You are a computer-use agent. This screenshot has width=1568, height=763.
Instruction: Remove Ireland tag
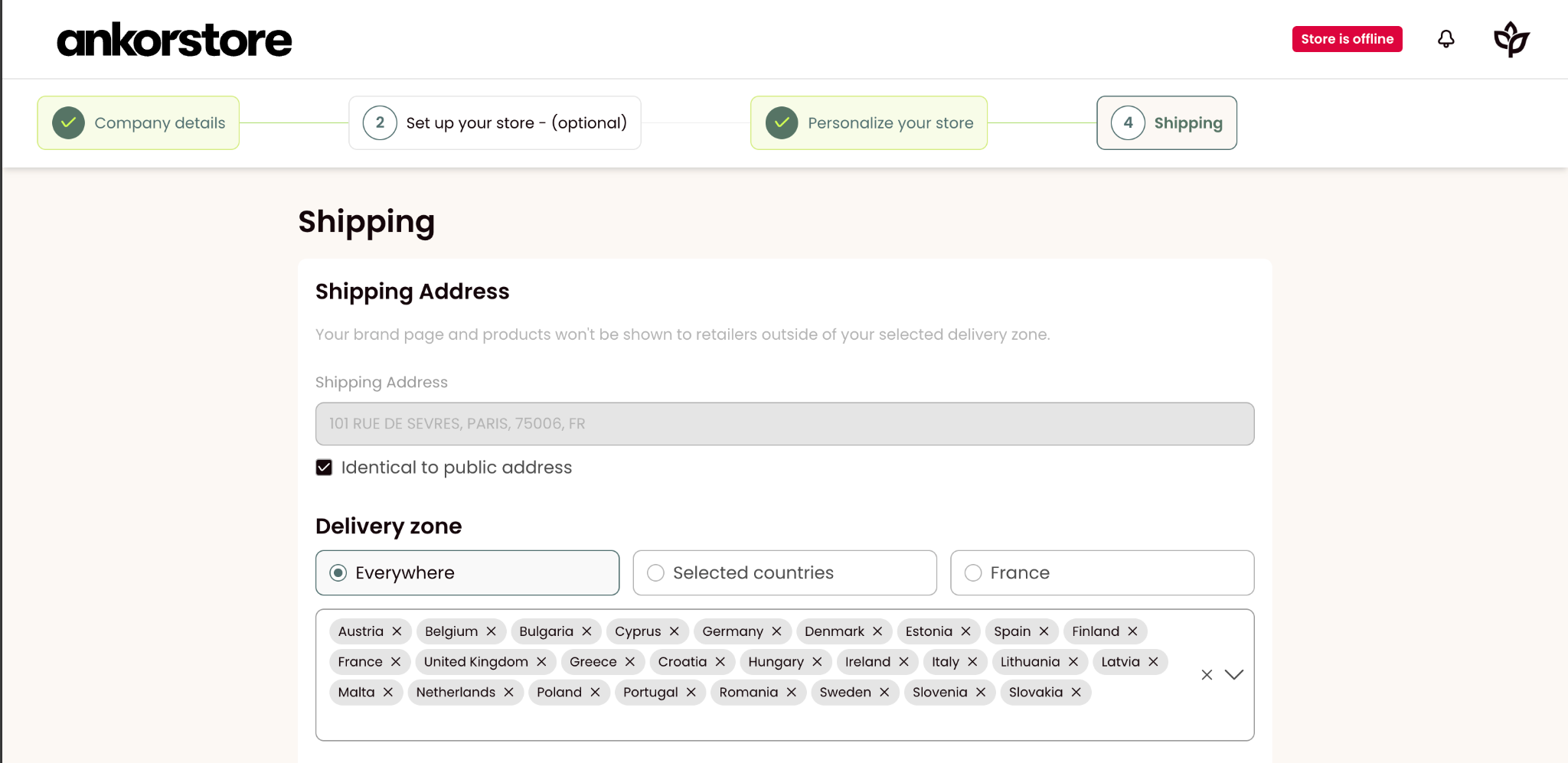click(903, 662)
